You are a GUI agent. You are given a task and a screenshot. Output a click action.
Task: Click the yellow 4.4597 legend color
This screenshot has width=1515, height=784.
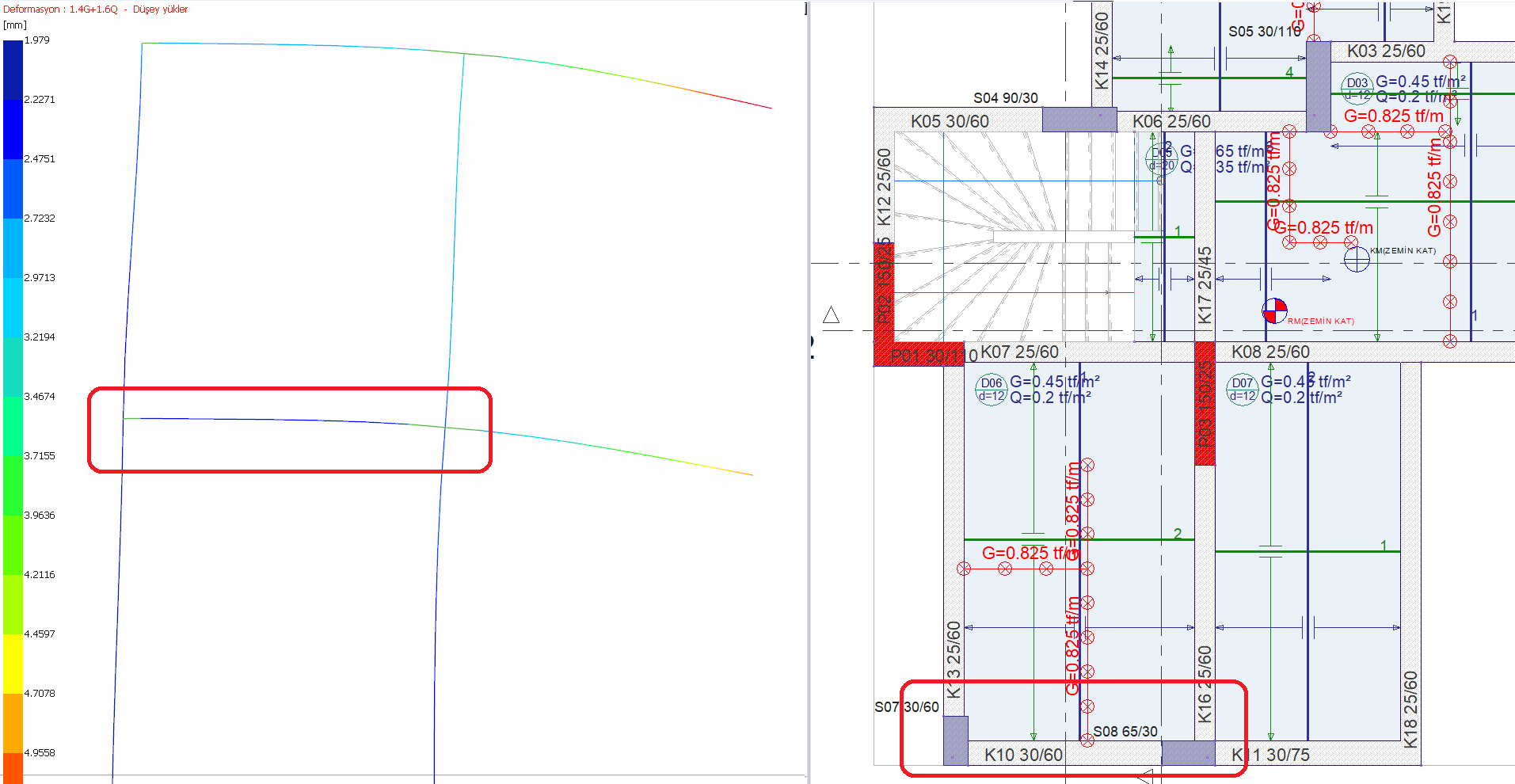tap(13, 664)
